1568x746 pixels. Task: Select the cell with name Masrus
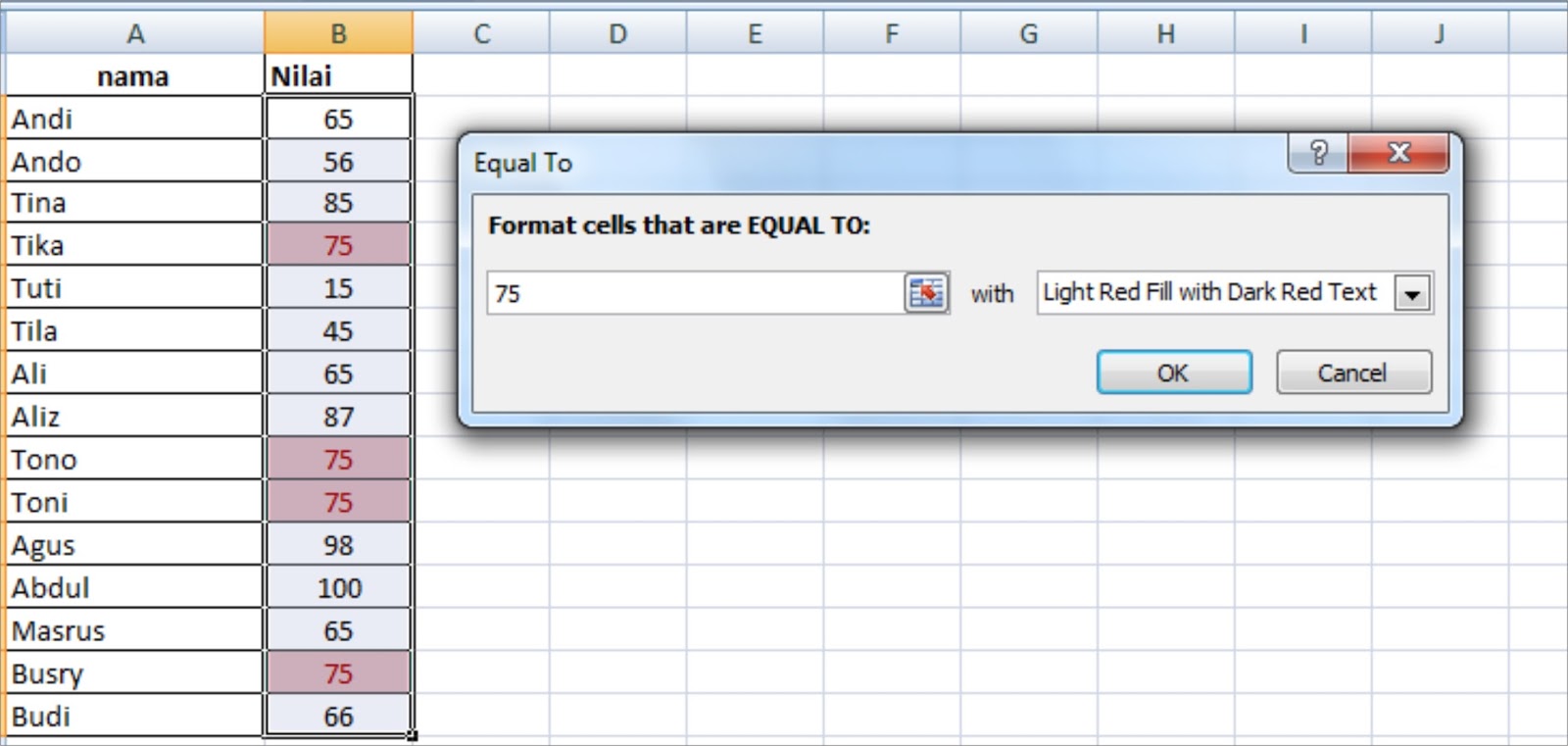pos(134,630)
